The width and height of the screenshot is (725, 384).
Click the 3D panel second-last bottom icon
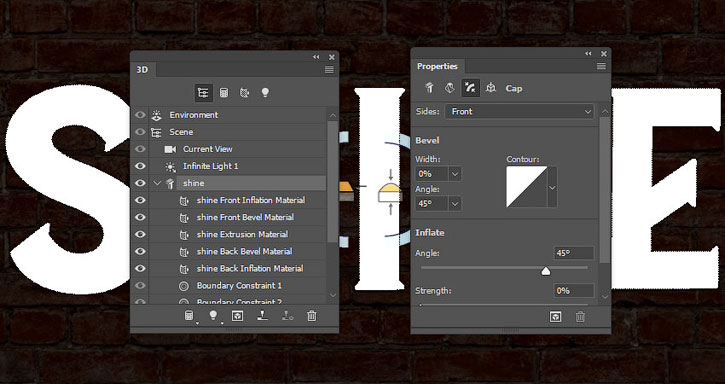point(287,316)
